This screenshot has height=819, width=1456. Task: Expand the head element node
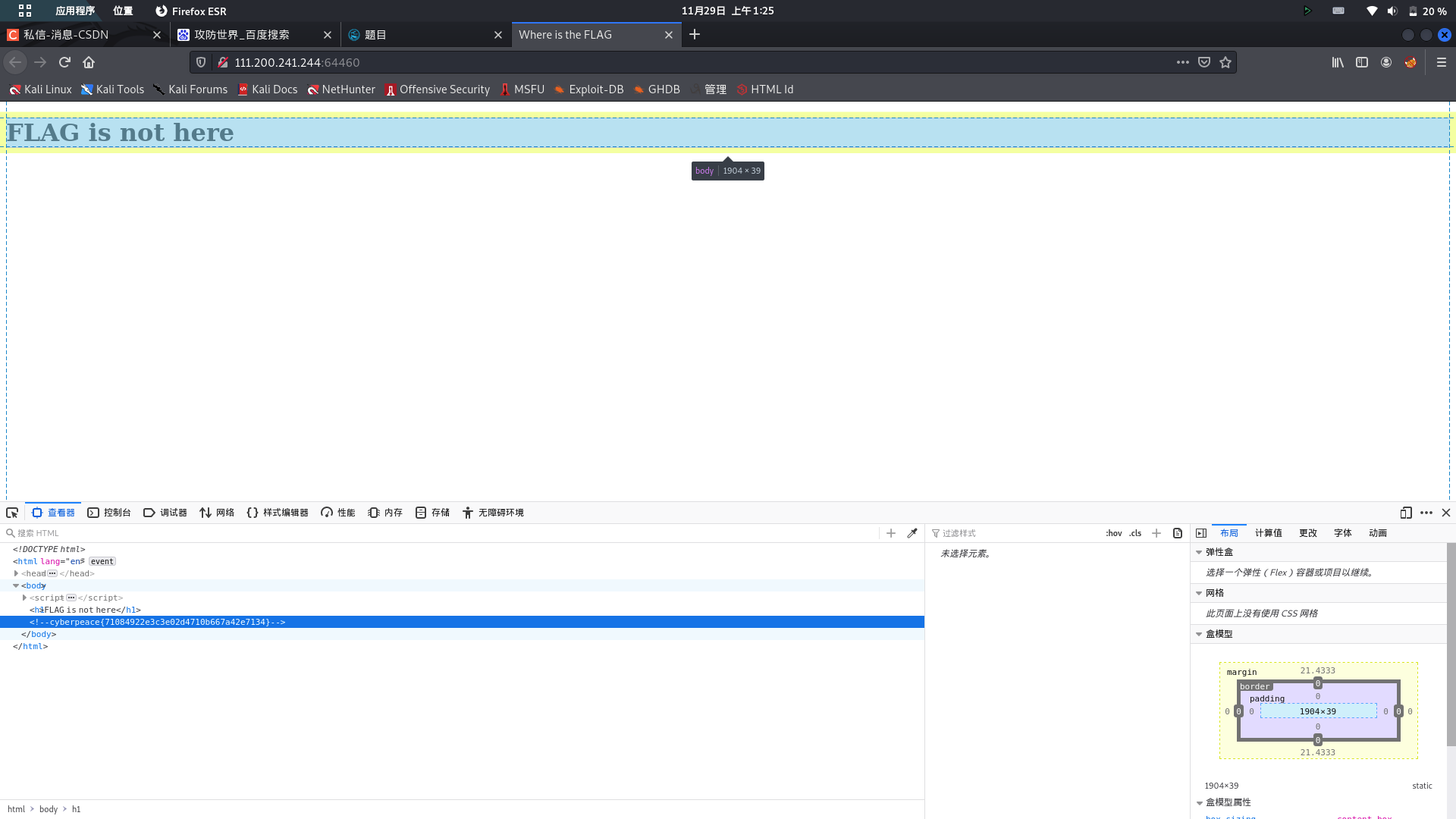tap(16, 573)
